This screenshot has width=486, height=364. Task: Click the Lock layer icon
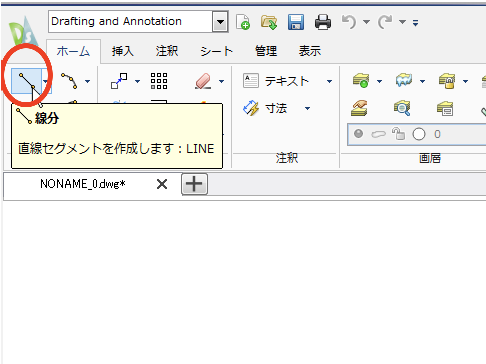coord(447,81)
